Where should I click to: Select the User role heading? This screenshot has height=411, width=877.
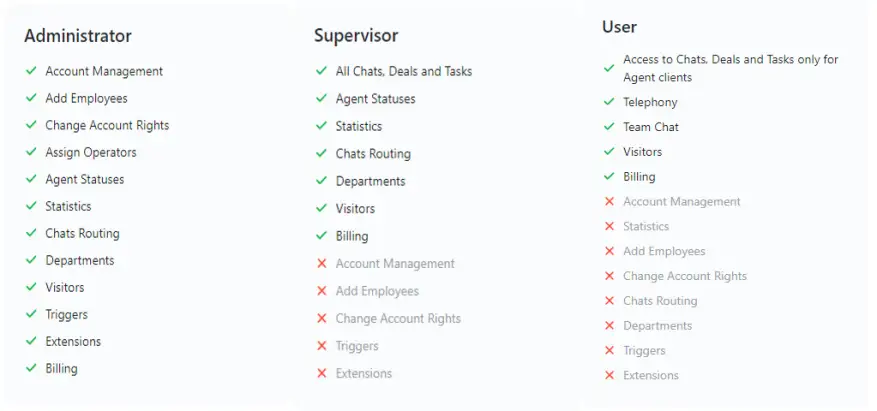[x=619, y=26]
